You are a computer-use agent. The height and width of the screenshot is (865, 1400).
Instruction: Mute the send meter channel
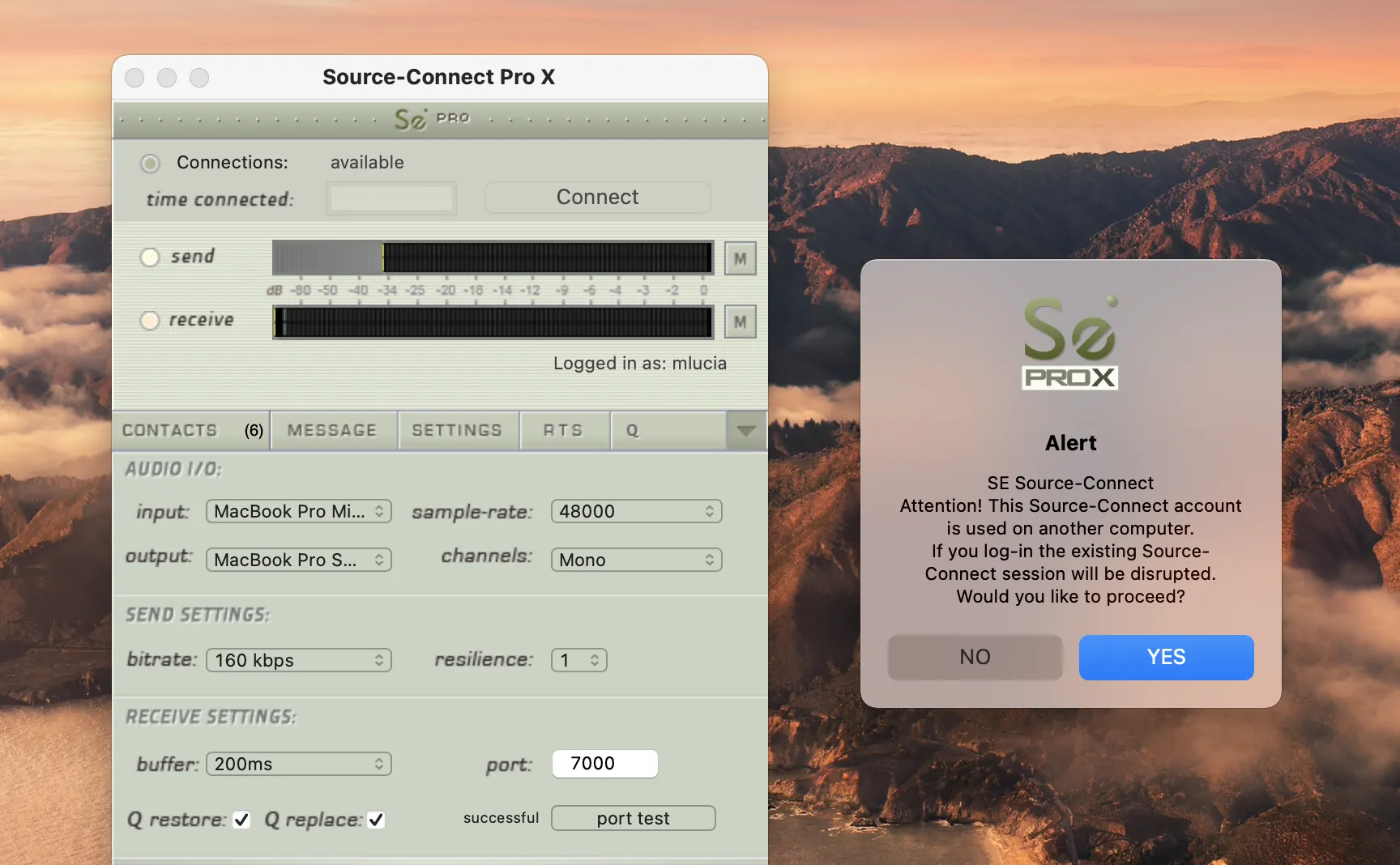(740, 258)
